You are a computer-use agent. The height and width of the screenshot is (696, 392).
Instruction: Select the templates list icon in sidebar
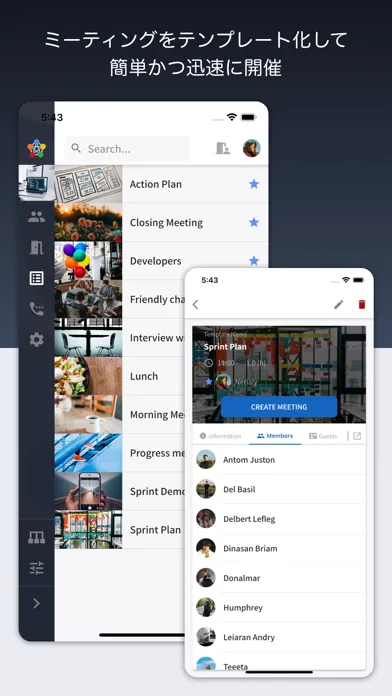(36, 278)
